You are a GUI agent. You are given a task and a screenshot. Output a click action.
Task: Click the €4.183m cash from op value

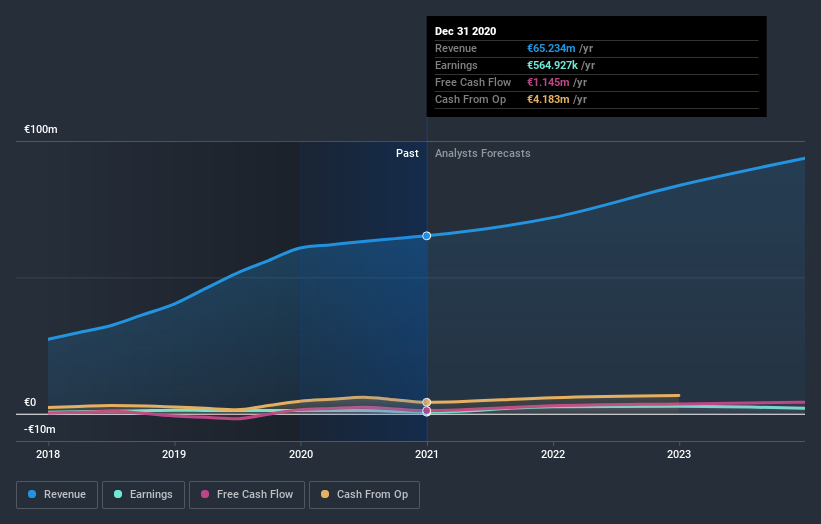(548, 99)
